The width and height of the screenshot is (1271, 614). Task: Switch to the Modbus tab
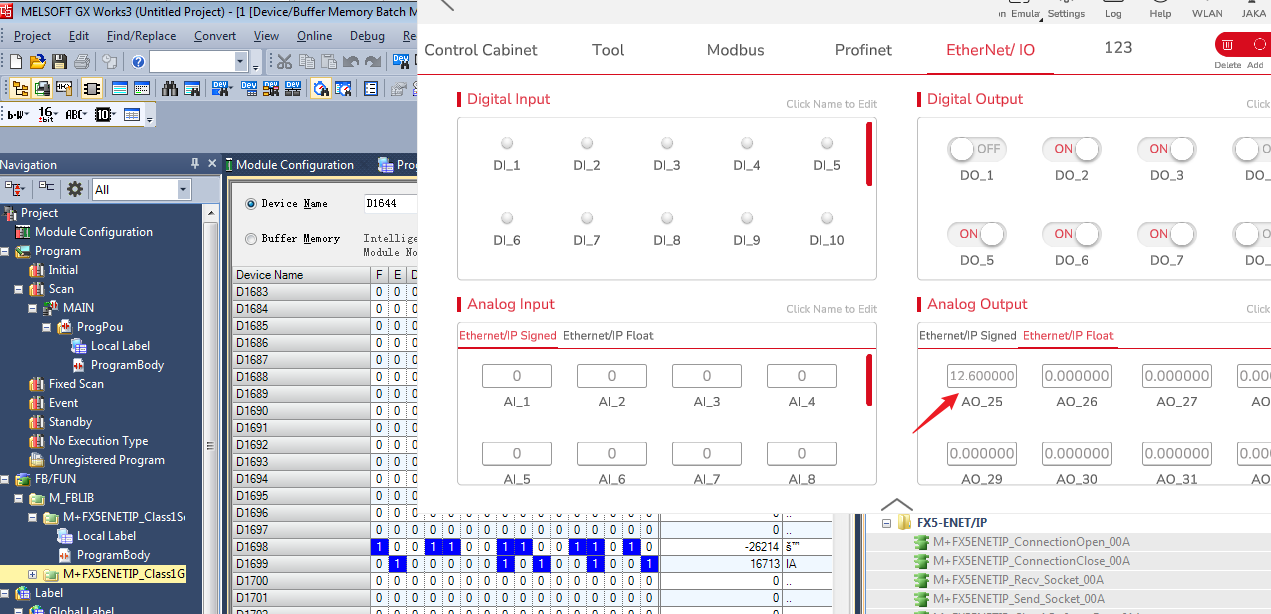(735, 50)
